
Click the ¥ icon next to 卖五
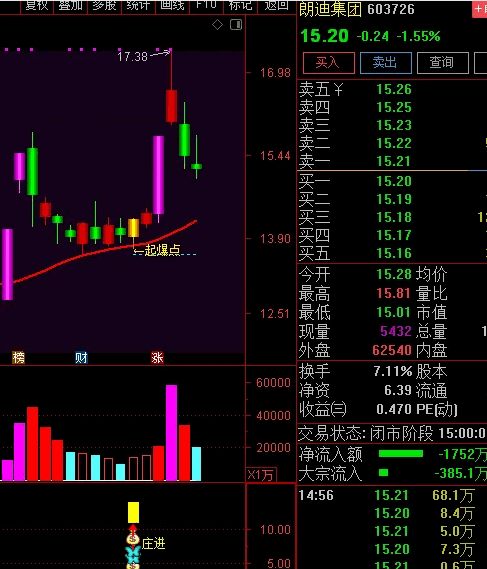coord(338,89)
